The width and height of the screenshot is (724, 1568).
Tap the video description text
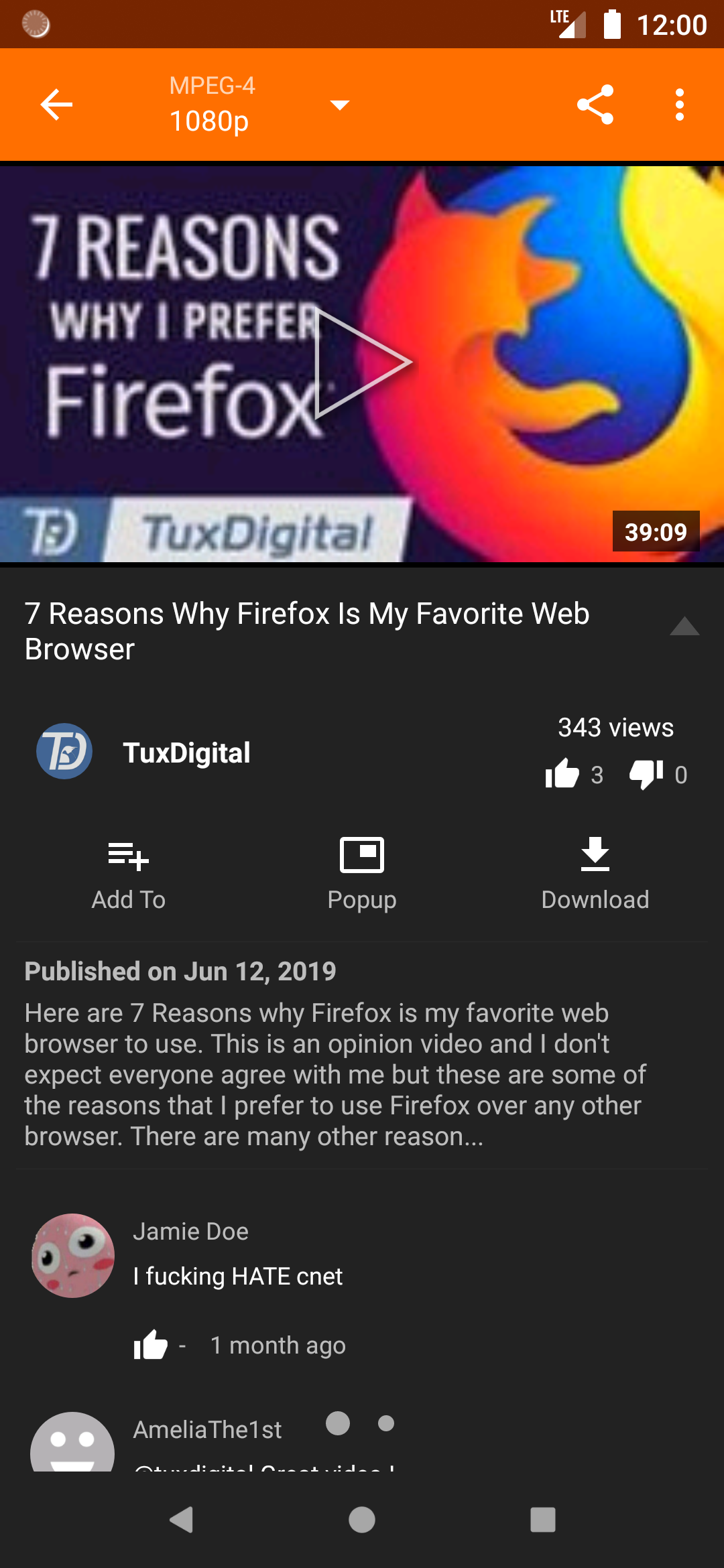coord(335,1074)
